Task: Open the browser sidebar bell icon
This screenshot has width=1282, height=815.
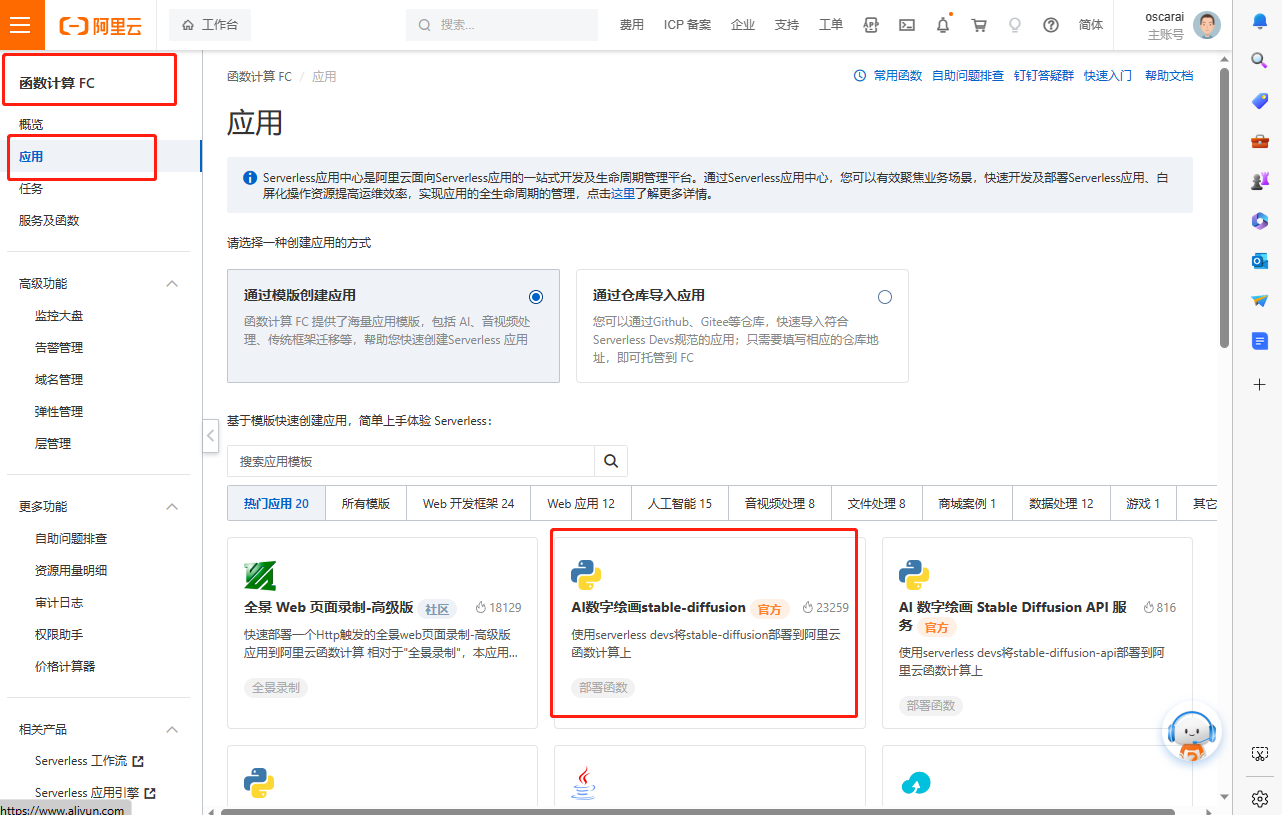Action: click(x=1260, y=20)
